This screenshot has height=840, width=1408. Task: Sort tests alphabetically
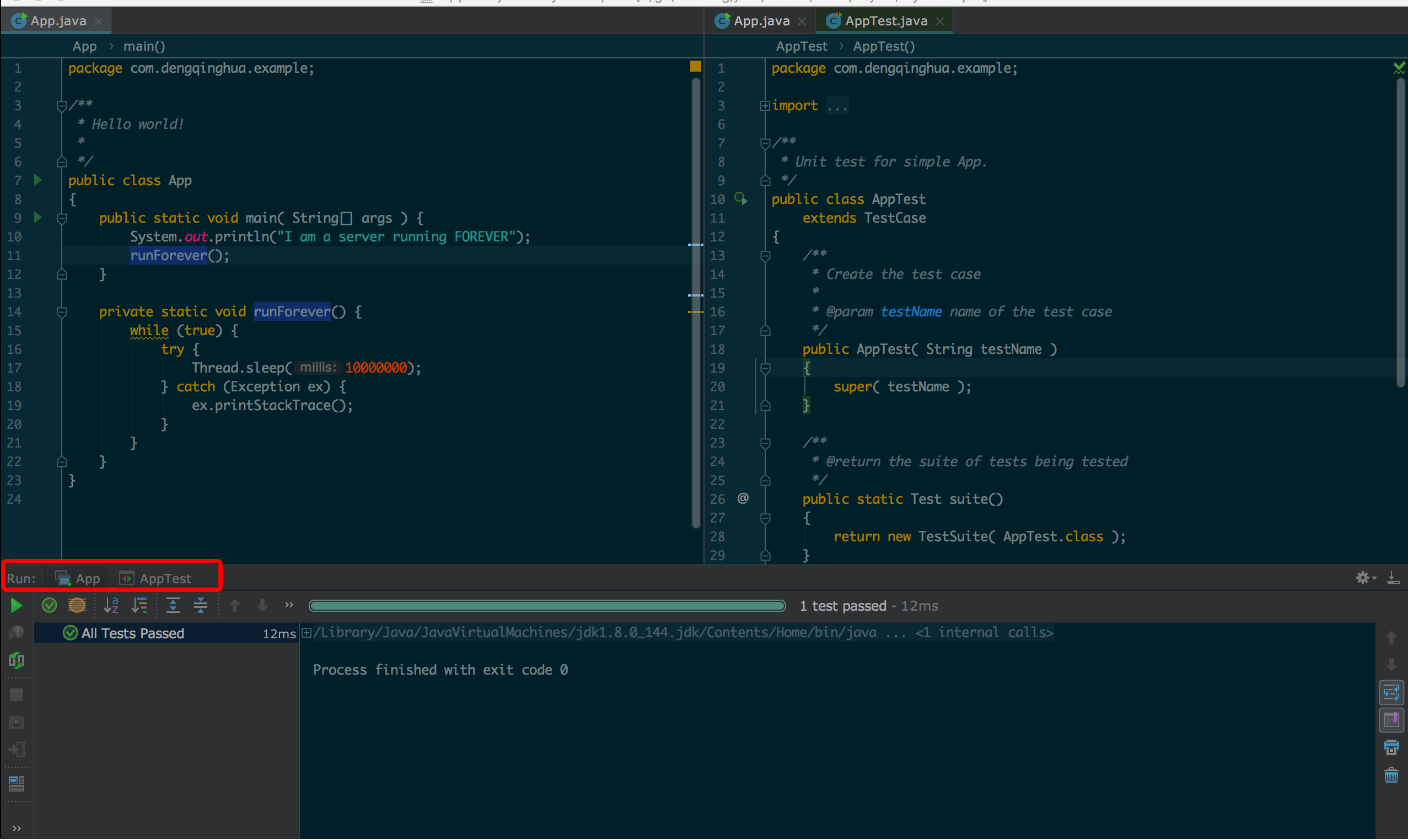111,606
